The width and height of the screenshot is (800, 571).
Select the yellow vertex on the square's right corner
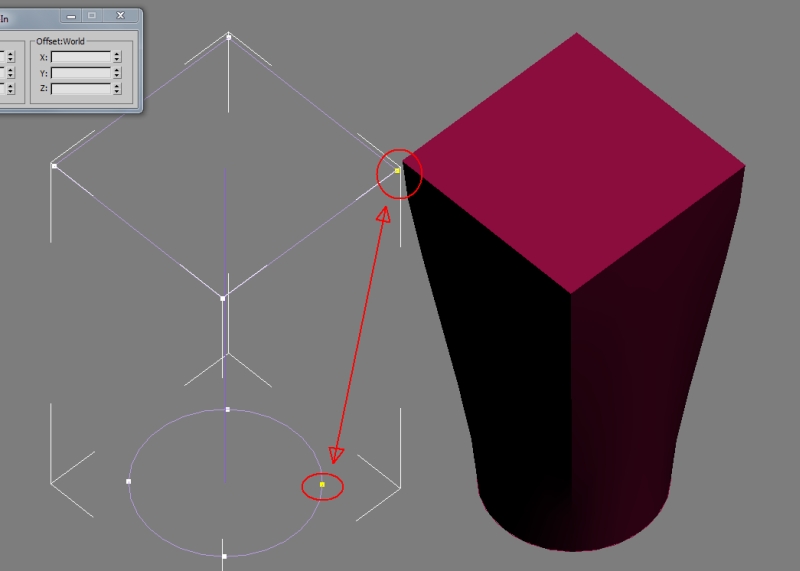[x=397, y=170]
